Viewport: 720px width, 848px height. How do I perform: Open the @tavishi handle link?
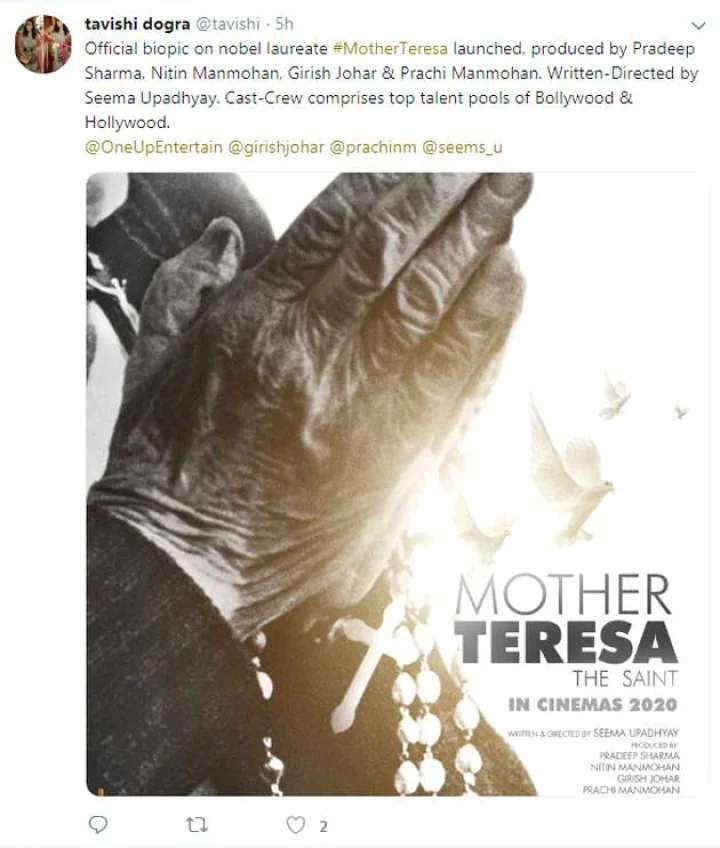click(x=228, y=24)
